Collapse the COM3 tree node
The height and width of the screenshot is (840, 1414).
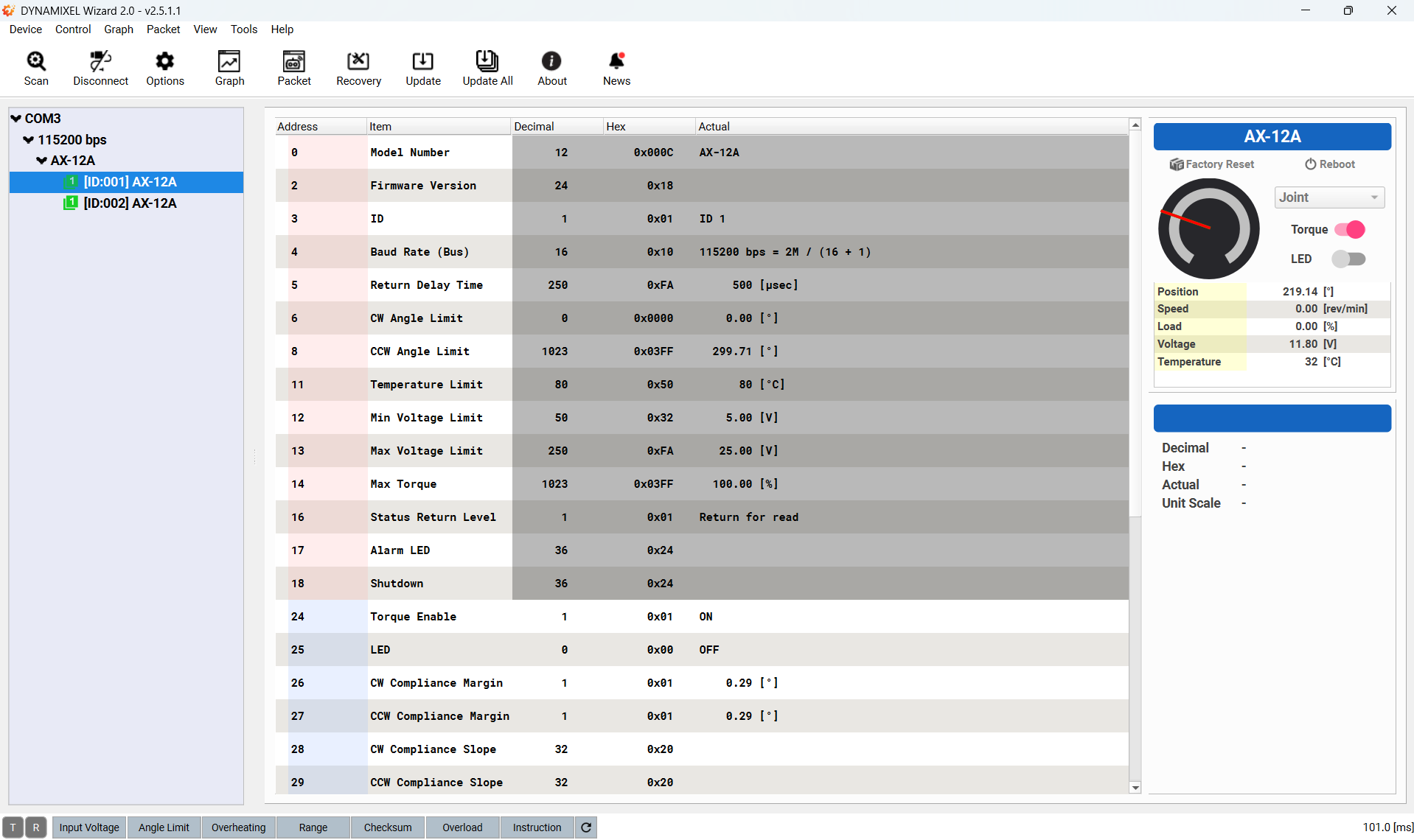coord(16,119)
